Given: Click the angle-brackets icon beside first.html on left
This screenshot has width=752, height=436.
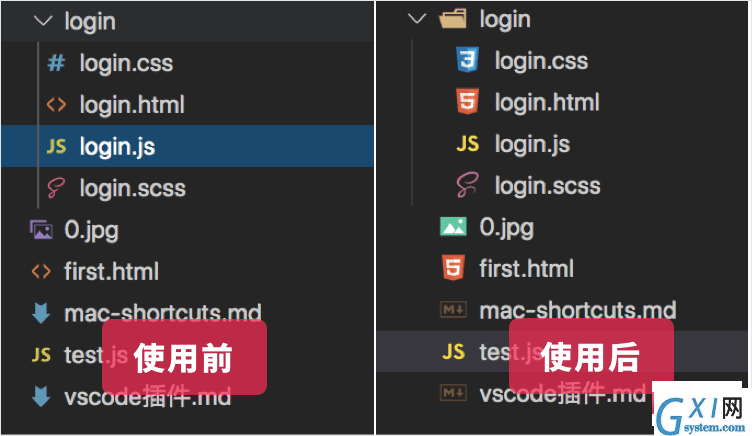Looking at the screenshot, I should point(41,271).
